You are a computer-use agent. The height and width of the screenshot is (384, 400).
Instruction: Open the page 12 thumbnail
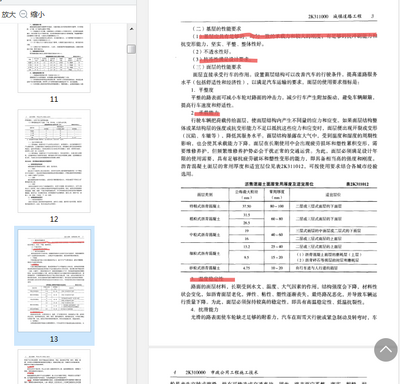coord(54,161)
